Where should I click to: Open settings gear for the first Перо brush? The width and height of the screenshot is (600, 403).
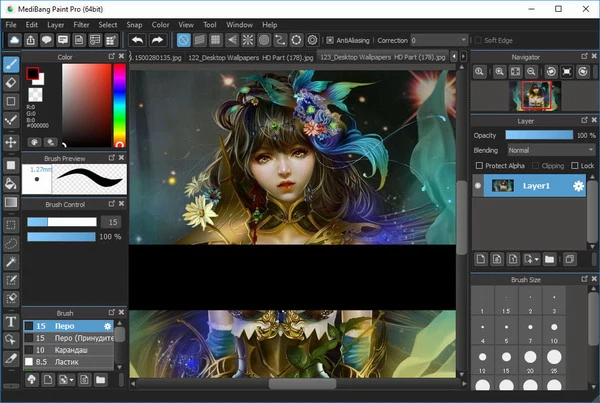(108, 326)
